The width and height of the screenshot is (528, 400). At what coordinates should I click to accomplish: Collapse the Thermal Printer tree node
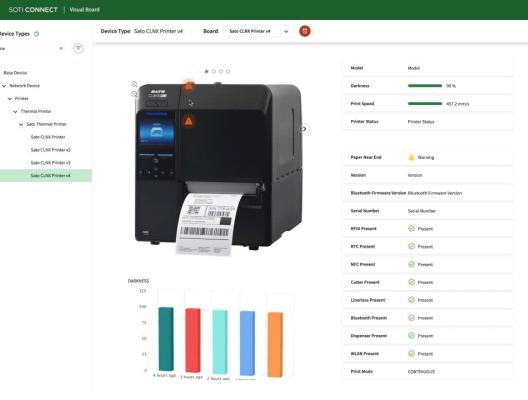[15, 111]
